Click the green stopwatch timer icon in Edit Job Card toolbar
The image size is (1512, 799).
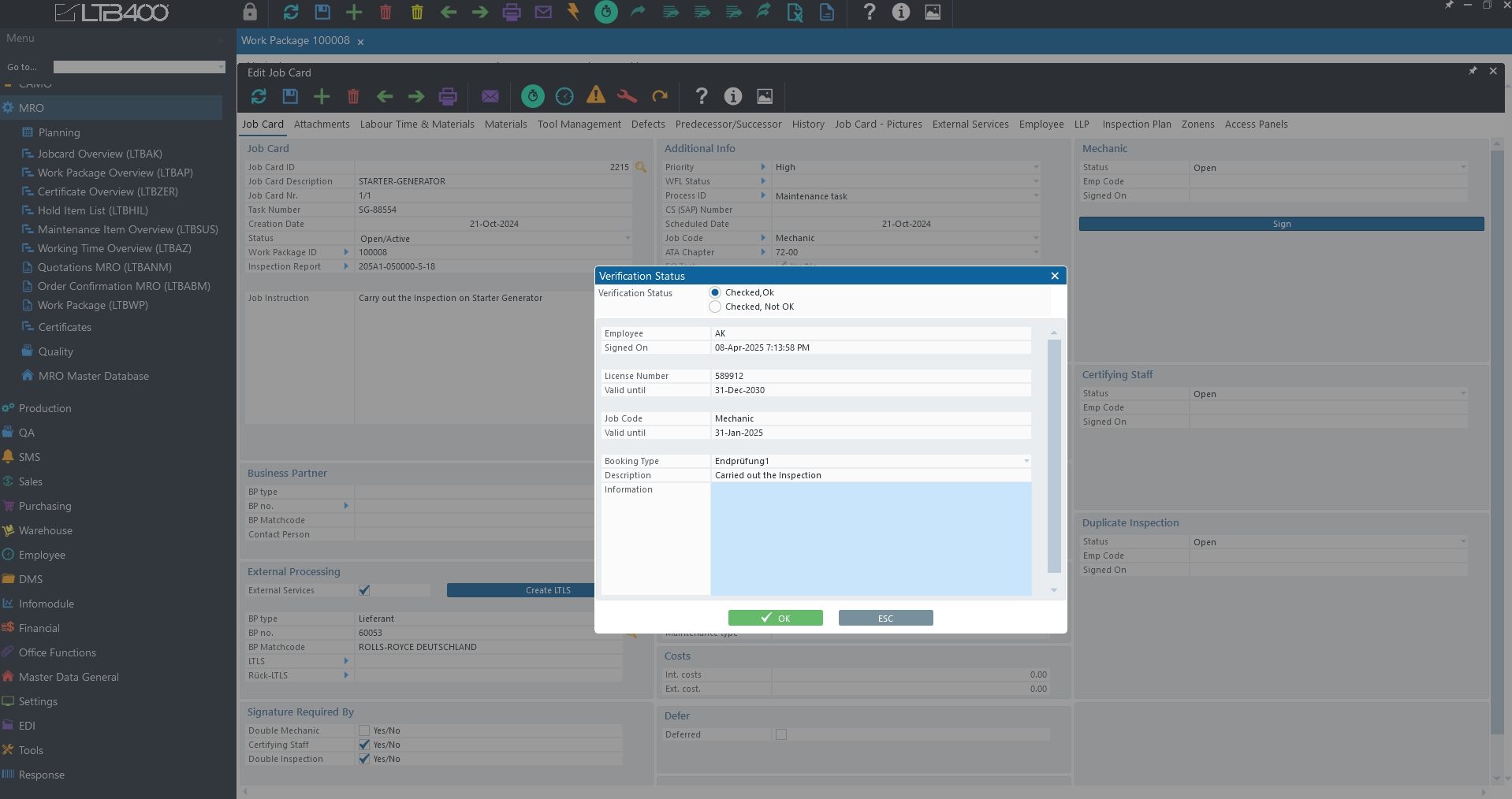[x=533, y=96]
